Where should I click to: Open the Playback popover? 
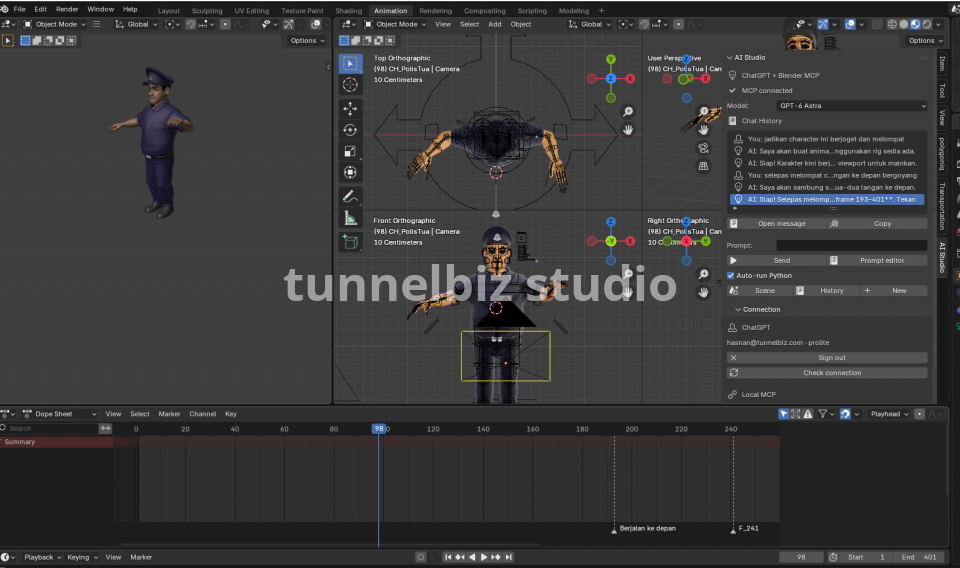(x=42, y=558)
